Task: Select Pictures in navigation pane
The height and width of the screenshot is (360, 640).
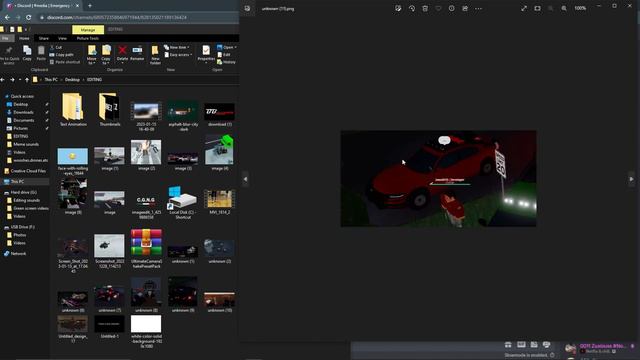Action: (20, 128)
